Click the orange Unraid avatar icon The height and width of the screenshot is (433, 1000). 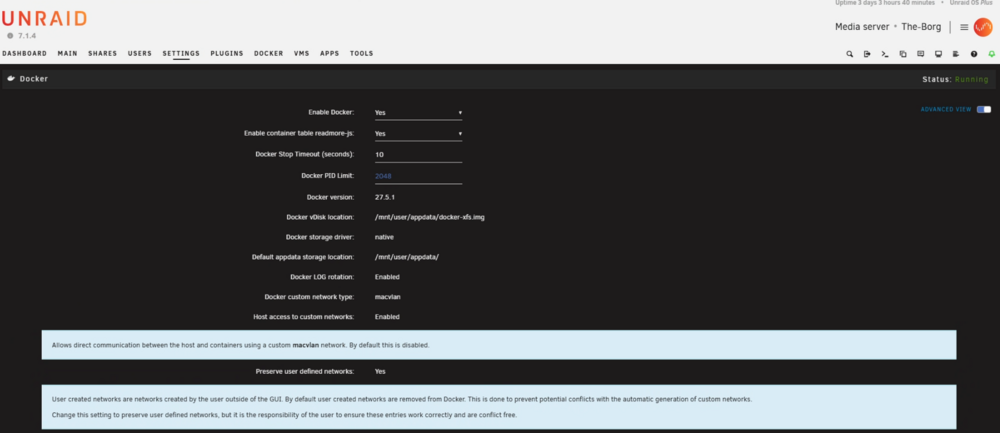(983, 27)
